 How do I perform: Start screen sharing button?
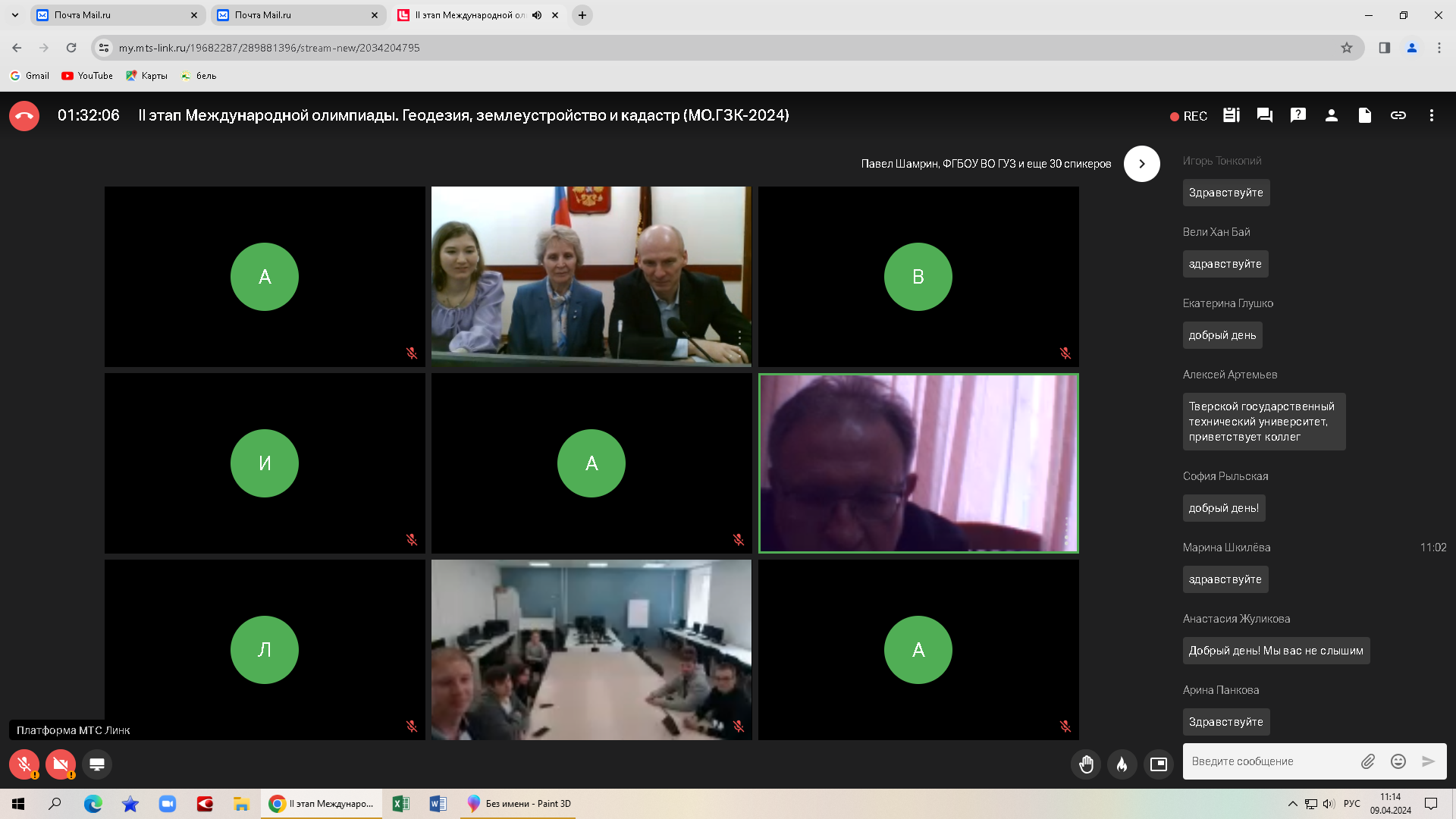click(97, 764)
